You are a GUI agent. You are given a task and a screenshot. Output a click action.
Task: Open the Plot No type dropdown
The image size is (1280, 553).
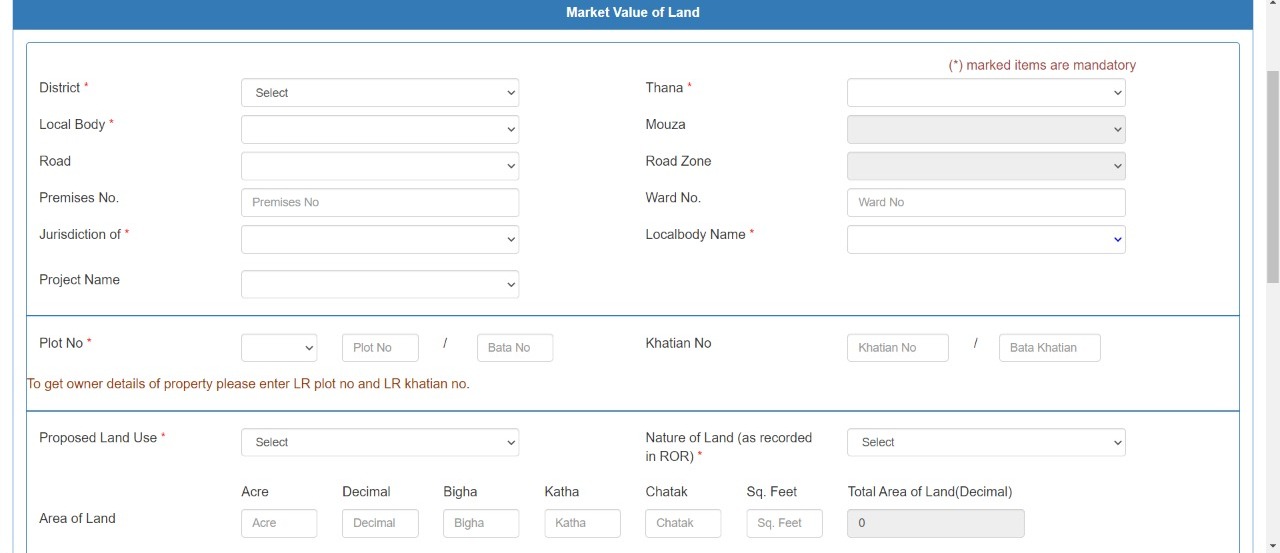[x=279, y=348]
